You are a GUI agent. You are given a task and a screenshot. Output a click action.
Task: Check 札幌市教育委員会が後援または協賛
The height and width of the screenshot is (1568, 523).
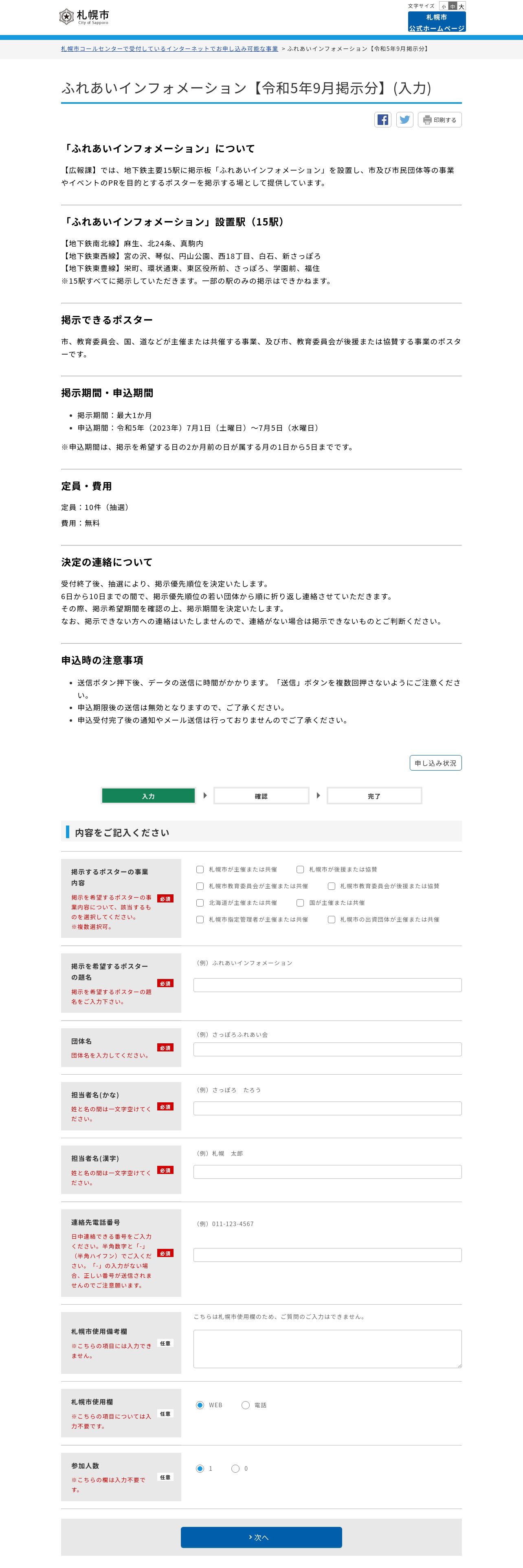coord(331,886)
